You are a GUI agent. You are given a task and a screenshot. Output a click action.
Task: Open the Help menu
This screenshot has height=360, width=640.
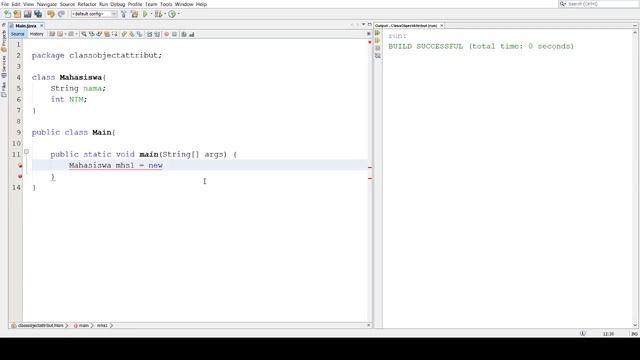pos(201,4)
